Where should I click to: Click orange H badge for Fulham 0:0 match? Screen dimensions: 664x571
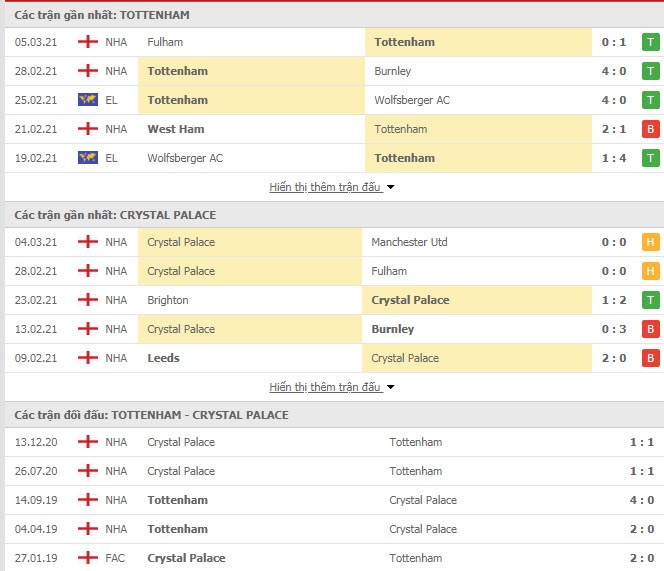click(650, 271)
